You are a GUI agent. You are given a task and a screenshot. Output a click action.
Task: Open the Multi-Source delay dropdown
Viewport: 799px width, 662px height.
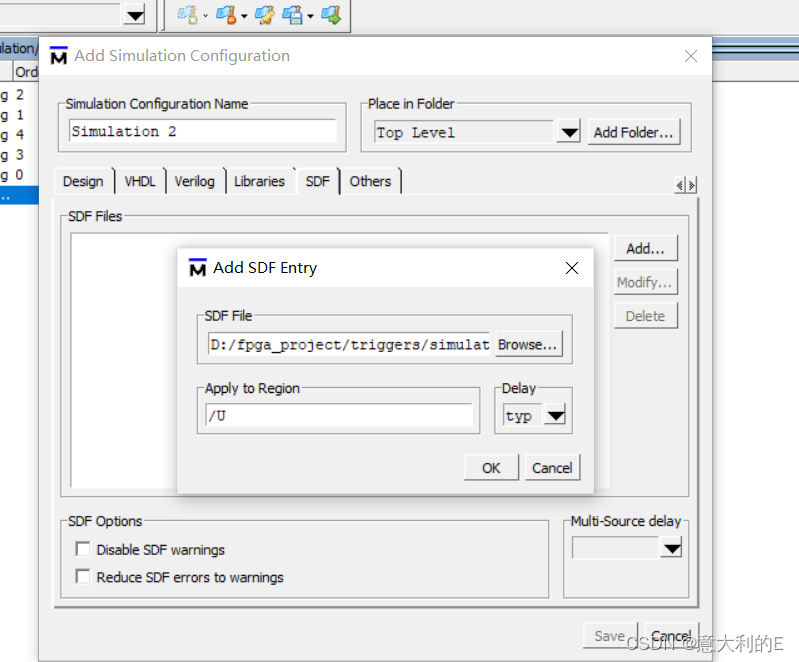(672, 548)
